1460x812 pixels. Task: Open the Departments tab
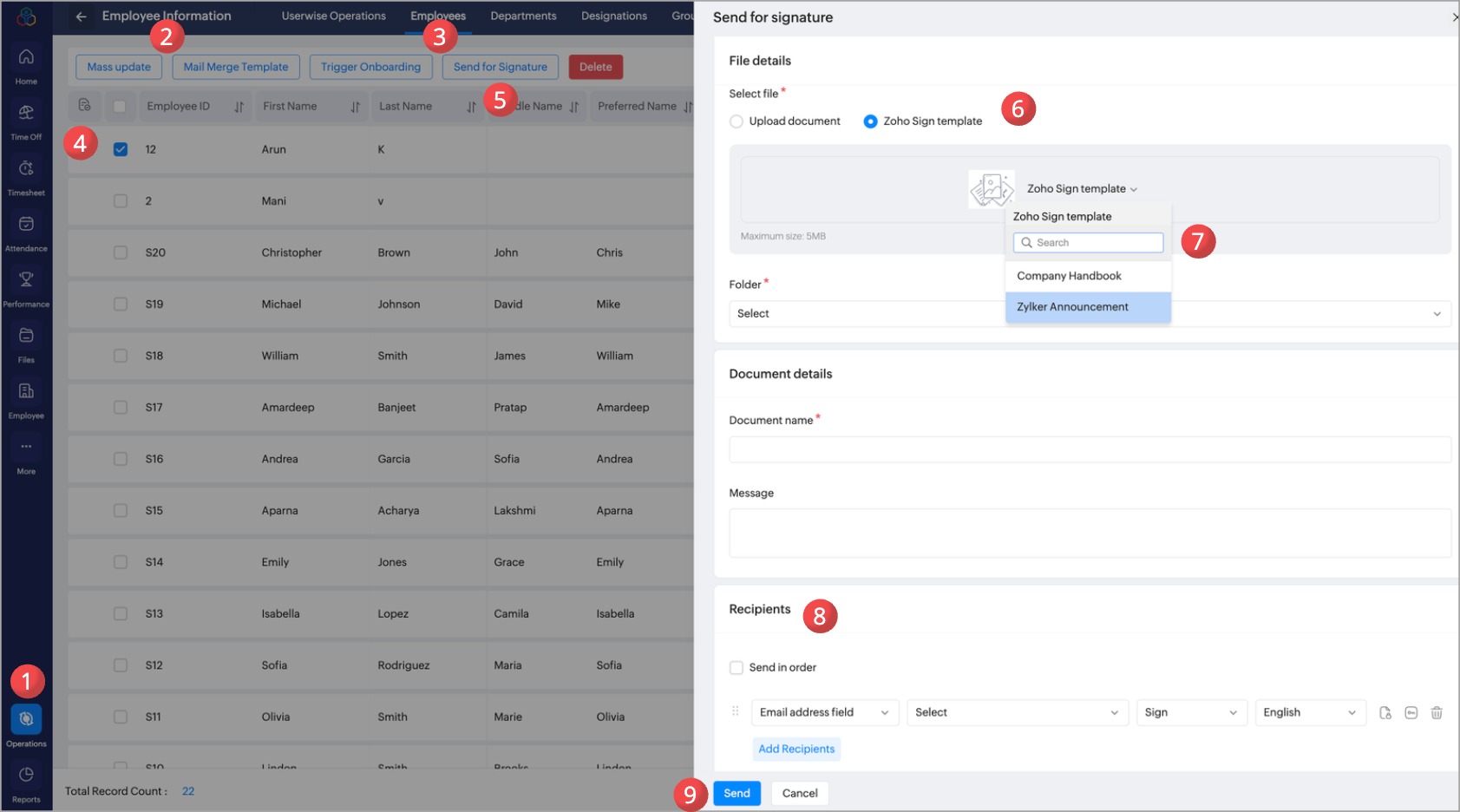[523, 16]
